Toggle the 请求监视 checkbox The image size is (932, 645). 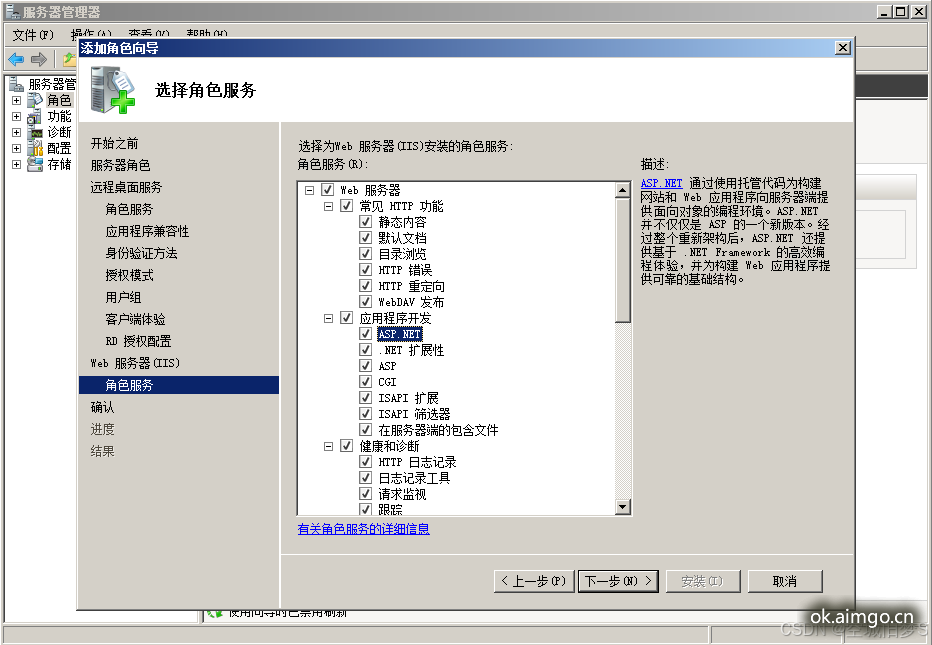coord(366,494)
